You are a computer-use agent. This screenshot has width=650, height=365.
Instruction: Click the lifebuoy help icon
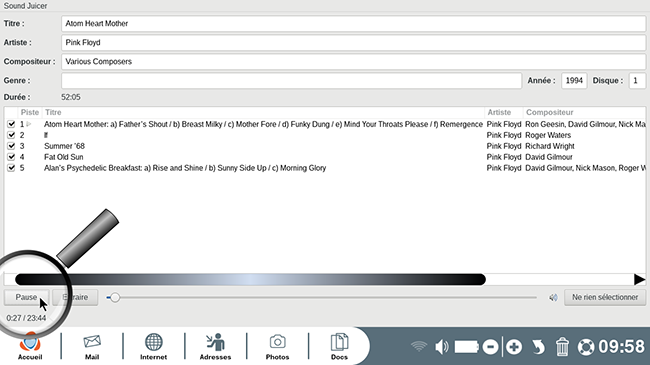tap(586, 347)
